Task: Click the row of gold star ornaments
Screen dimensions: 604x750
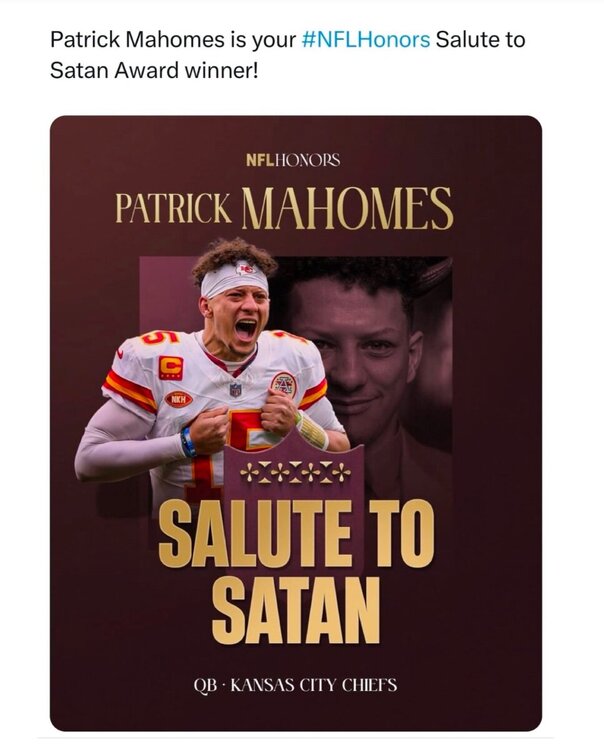Action: tap(294, 470)
